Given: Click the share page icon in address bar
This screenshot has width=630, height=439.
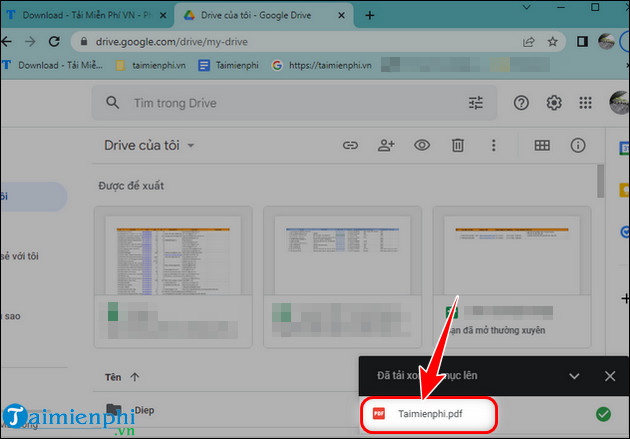Looking at the screenshot, I should (529, 42).
